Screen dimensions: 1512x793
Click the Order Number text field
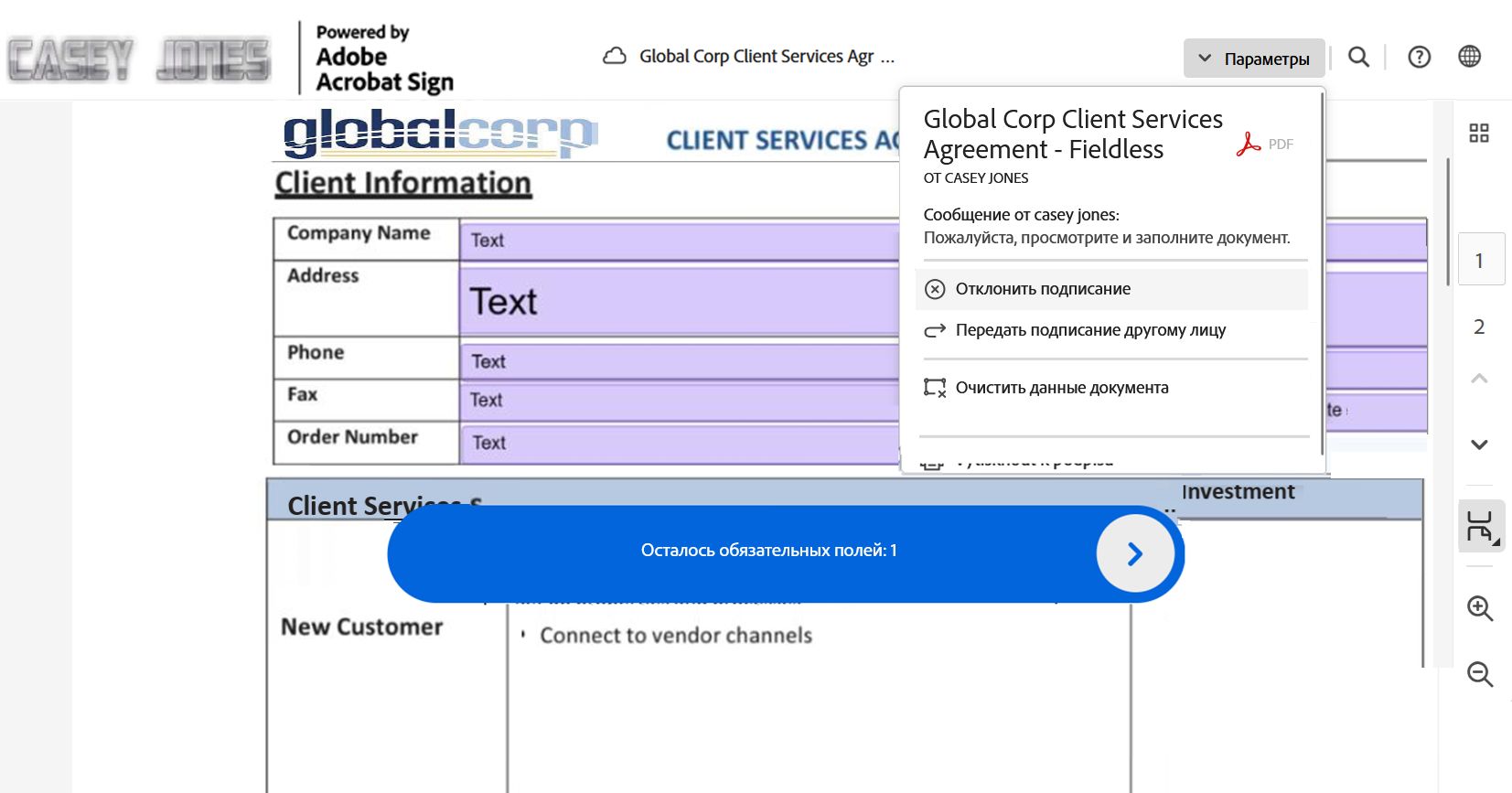click(680, 443)
